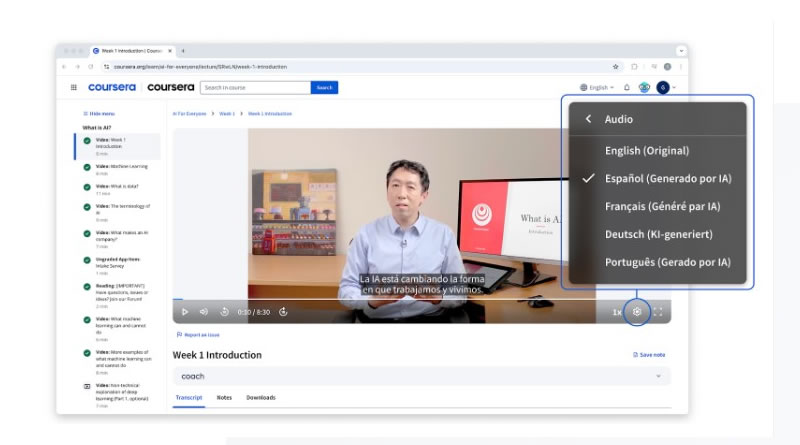Click the black Coursera partner logo
Screen dimensions: 800x445
click(170, 87)
